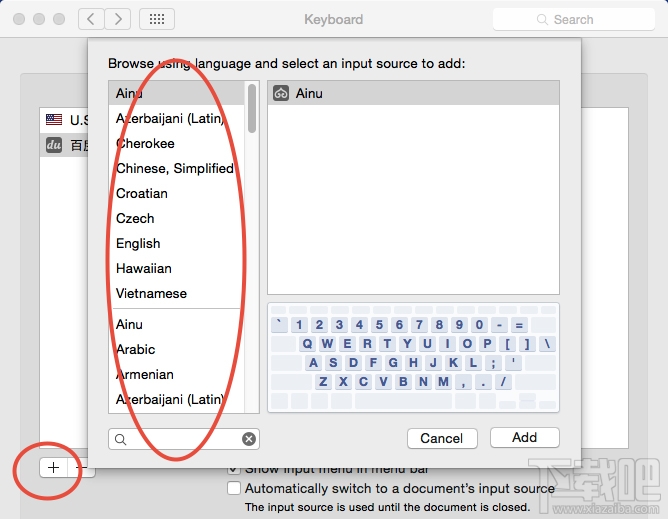Select second Ainu entry below divider
This screenshot has height=519, width=668.
click(x=177, y=324)
